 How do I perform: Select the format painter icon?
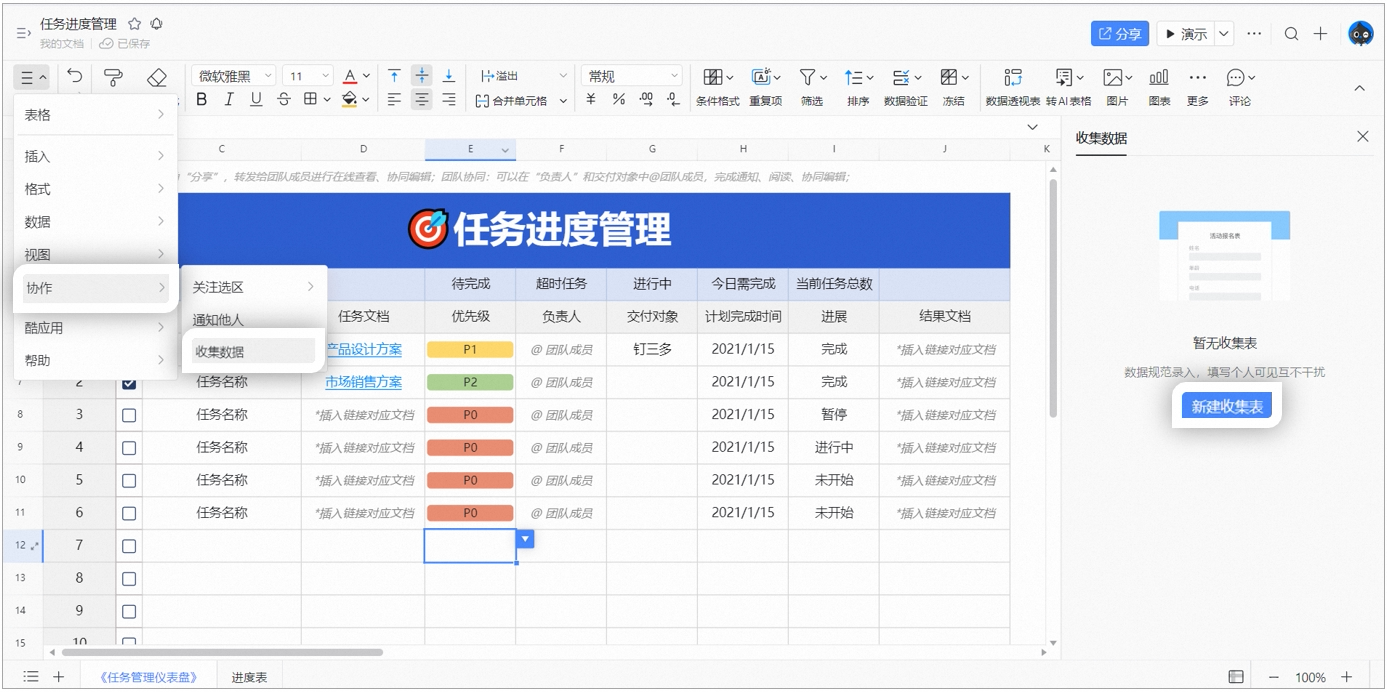click(x=115, y=77)
